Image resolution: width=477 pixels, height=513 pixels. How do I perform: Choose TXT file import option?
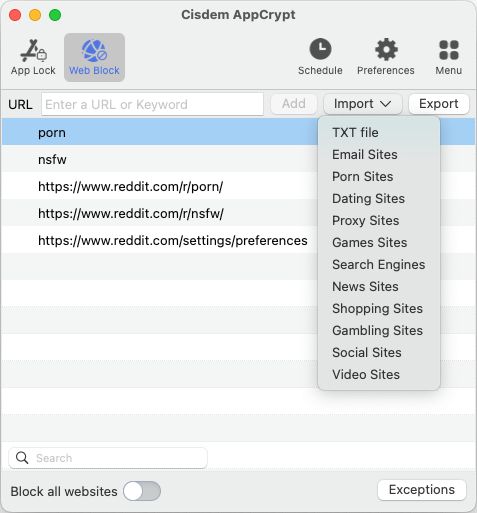tap(355, 133)
